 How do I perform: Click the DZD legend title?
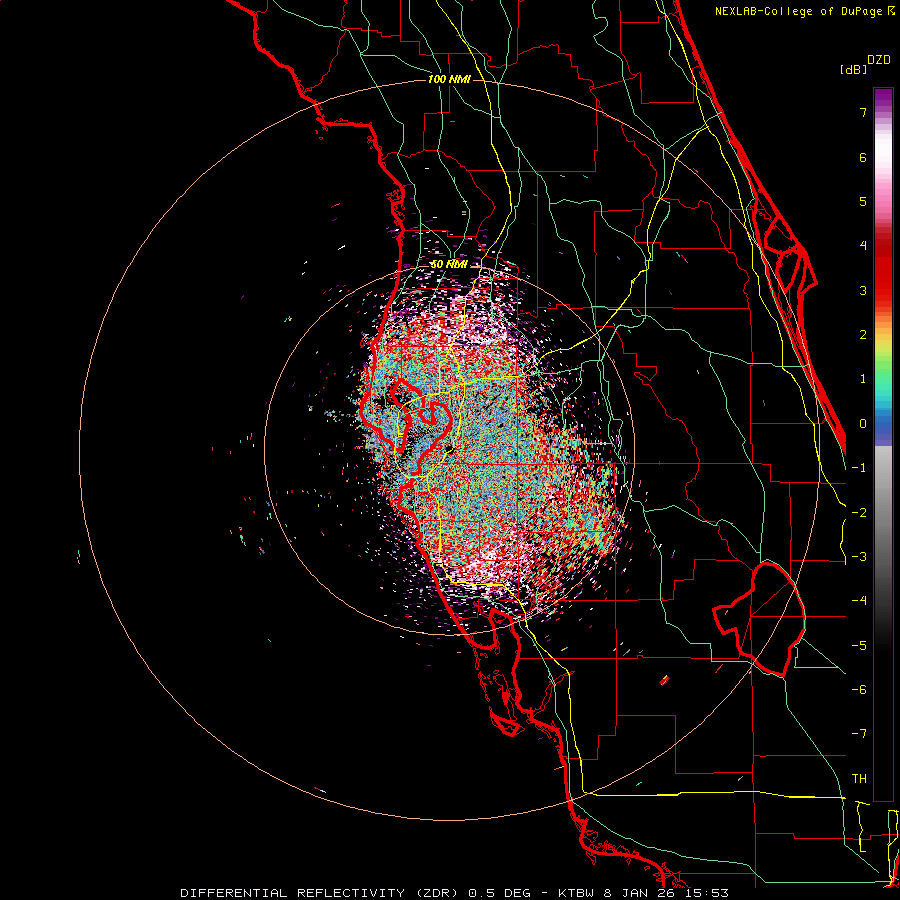pyautogui.click(x=879, y=60)
